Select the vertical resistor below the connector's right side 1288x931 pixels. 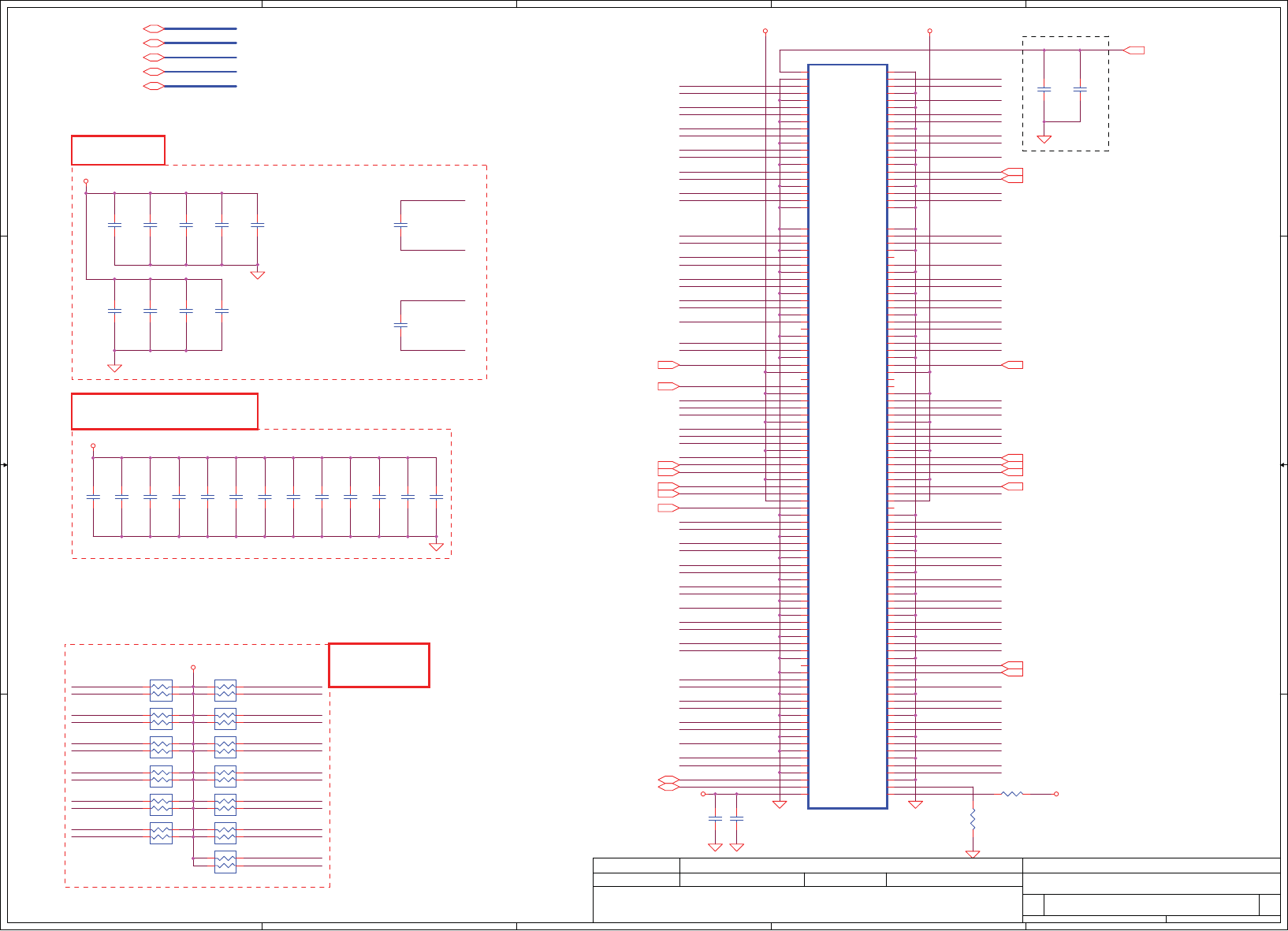point(973,819)
